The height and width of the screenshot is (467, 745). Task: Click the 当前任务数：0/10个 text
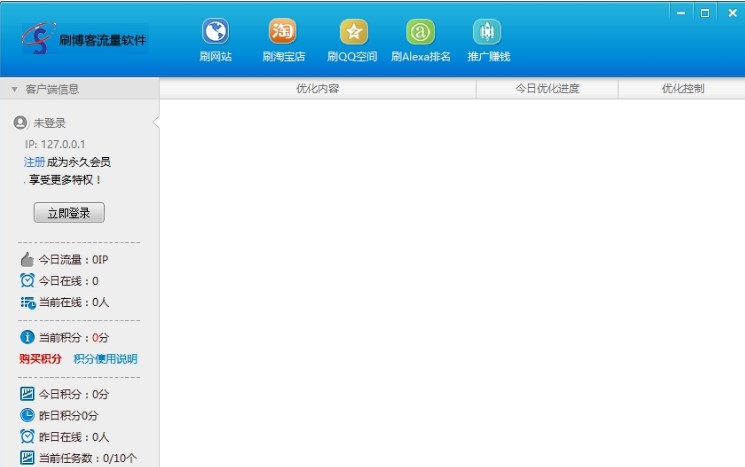[x=87, y=458]
